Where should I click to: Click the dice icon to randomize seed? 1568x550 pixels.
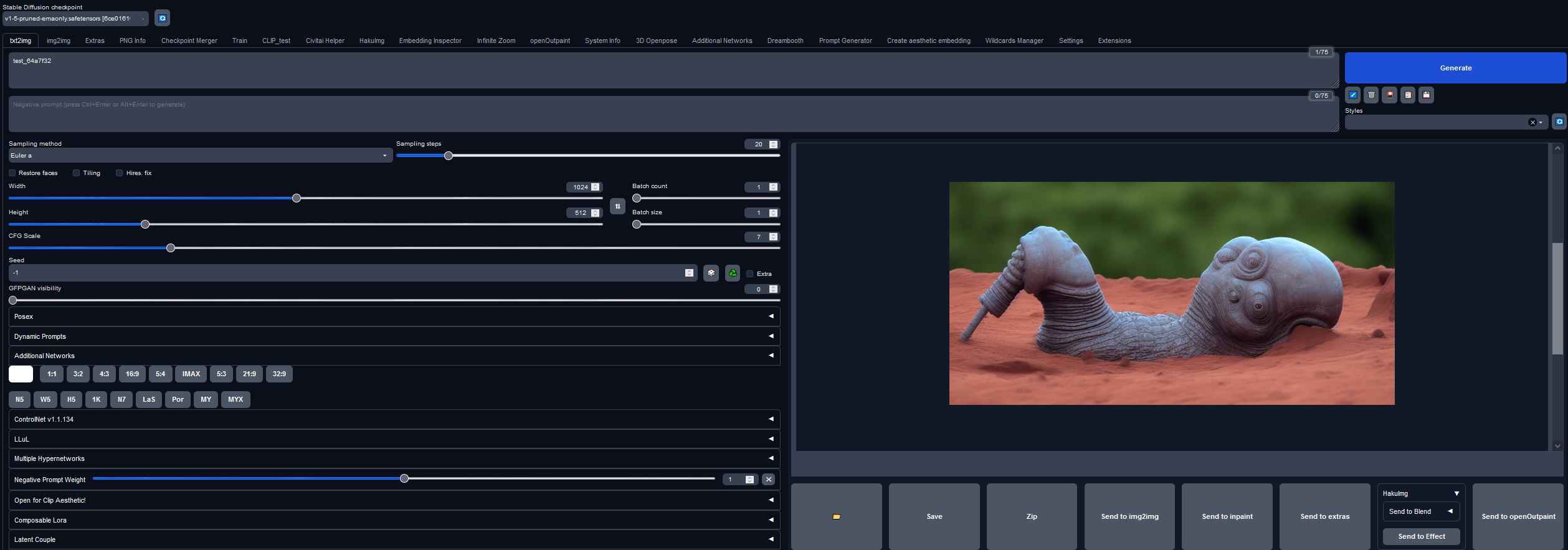tap(711, 273)
